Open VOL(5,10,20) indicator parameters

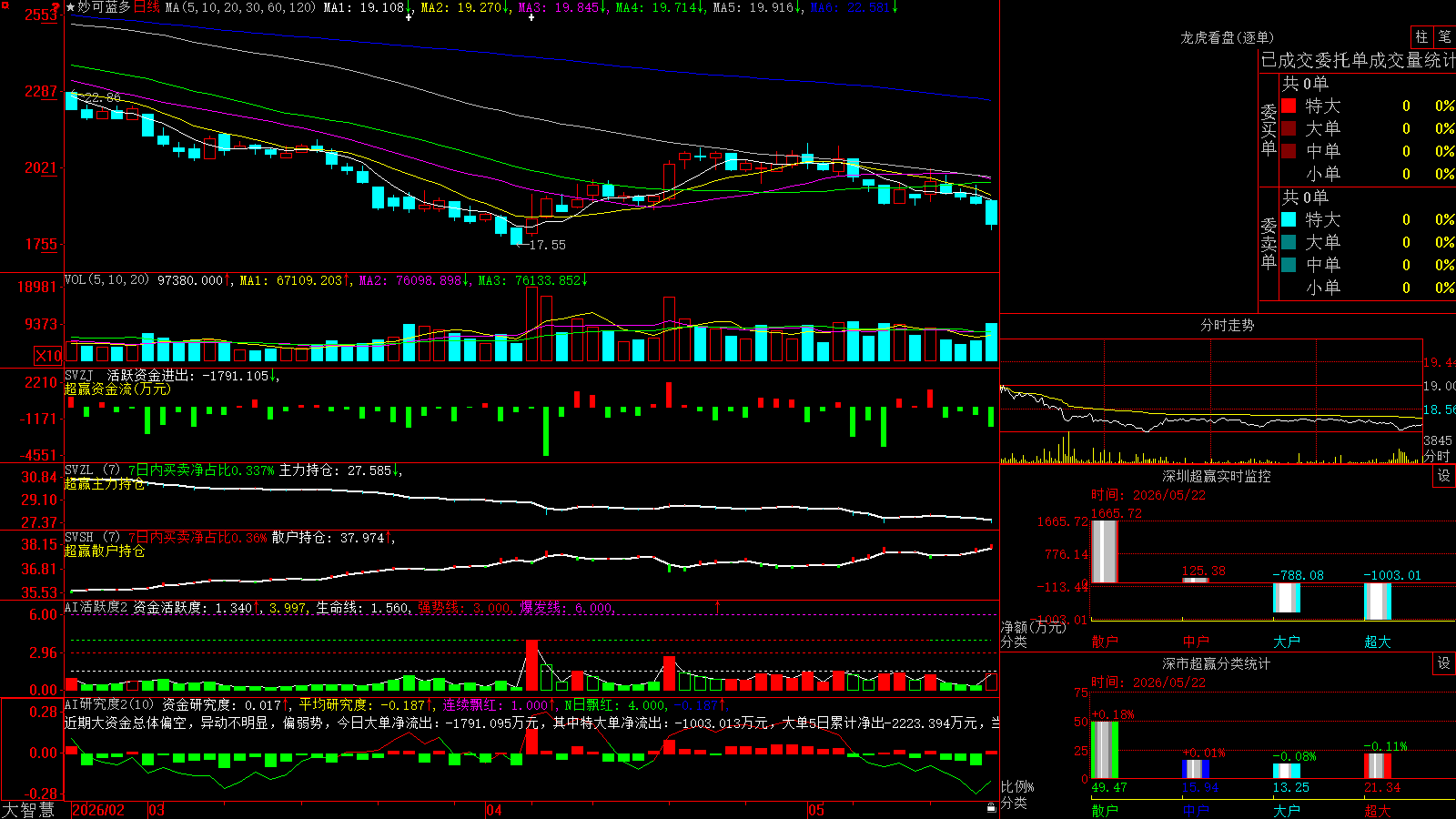[x=107, y=280]
